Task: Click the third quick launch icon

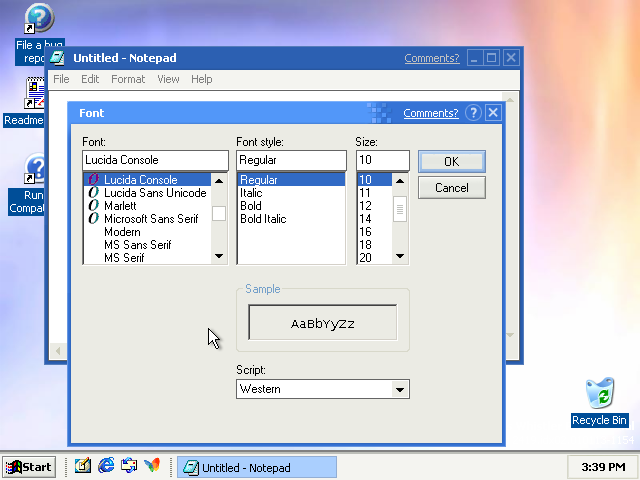Action: (x=129, y=465)
